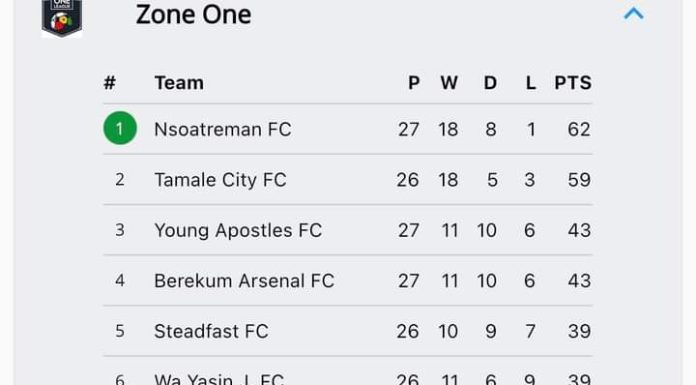Open Berekum Arsenal FC team
Screen dimensions: 696x385
coord(244,281)
